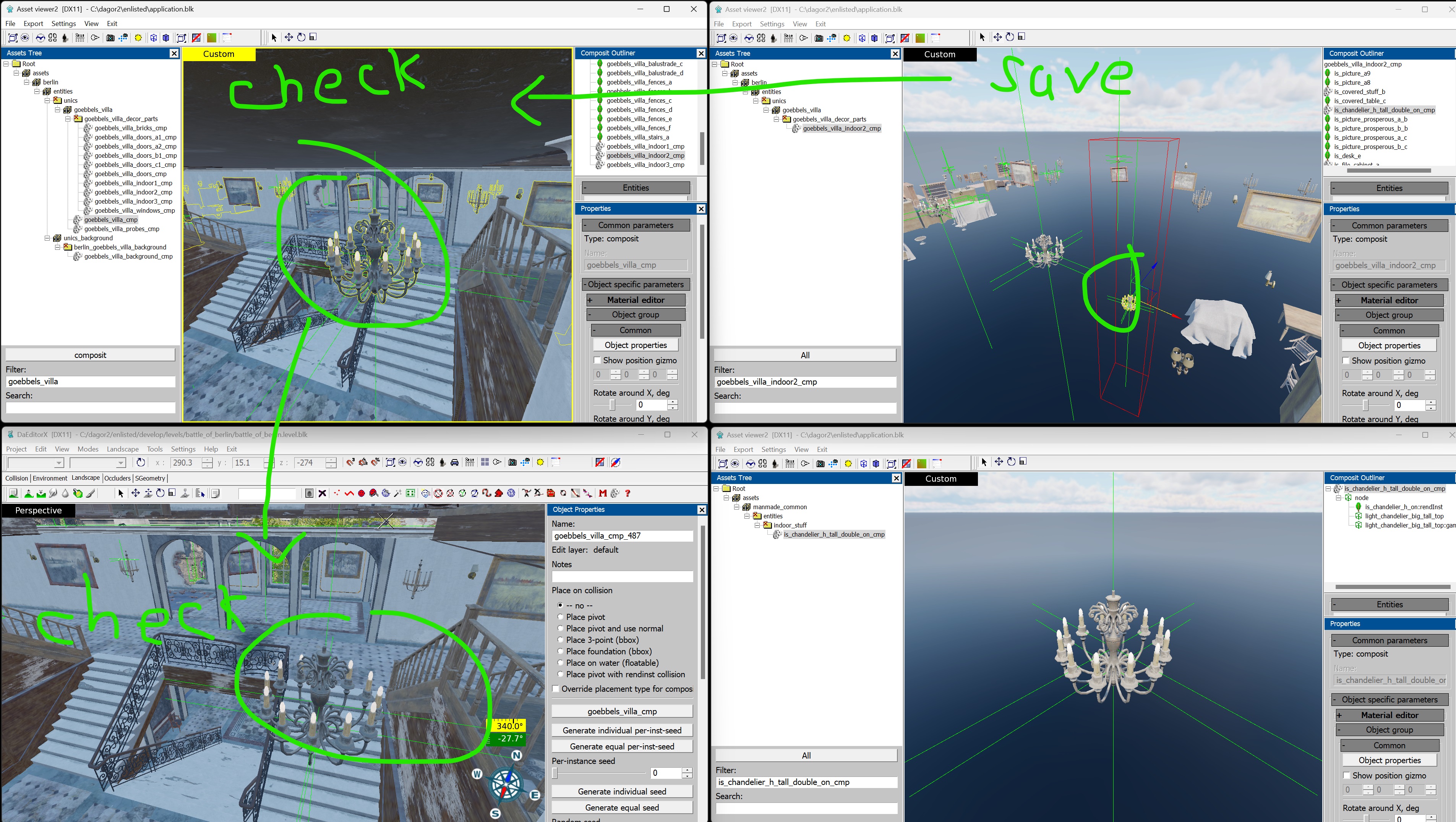Collapse unics_background node in Assets Tree
Screen dimensions: 1456x822
click(x=47, y=238)
